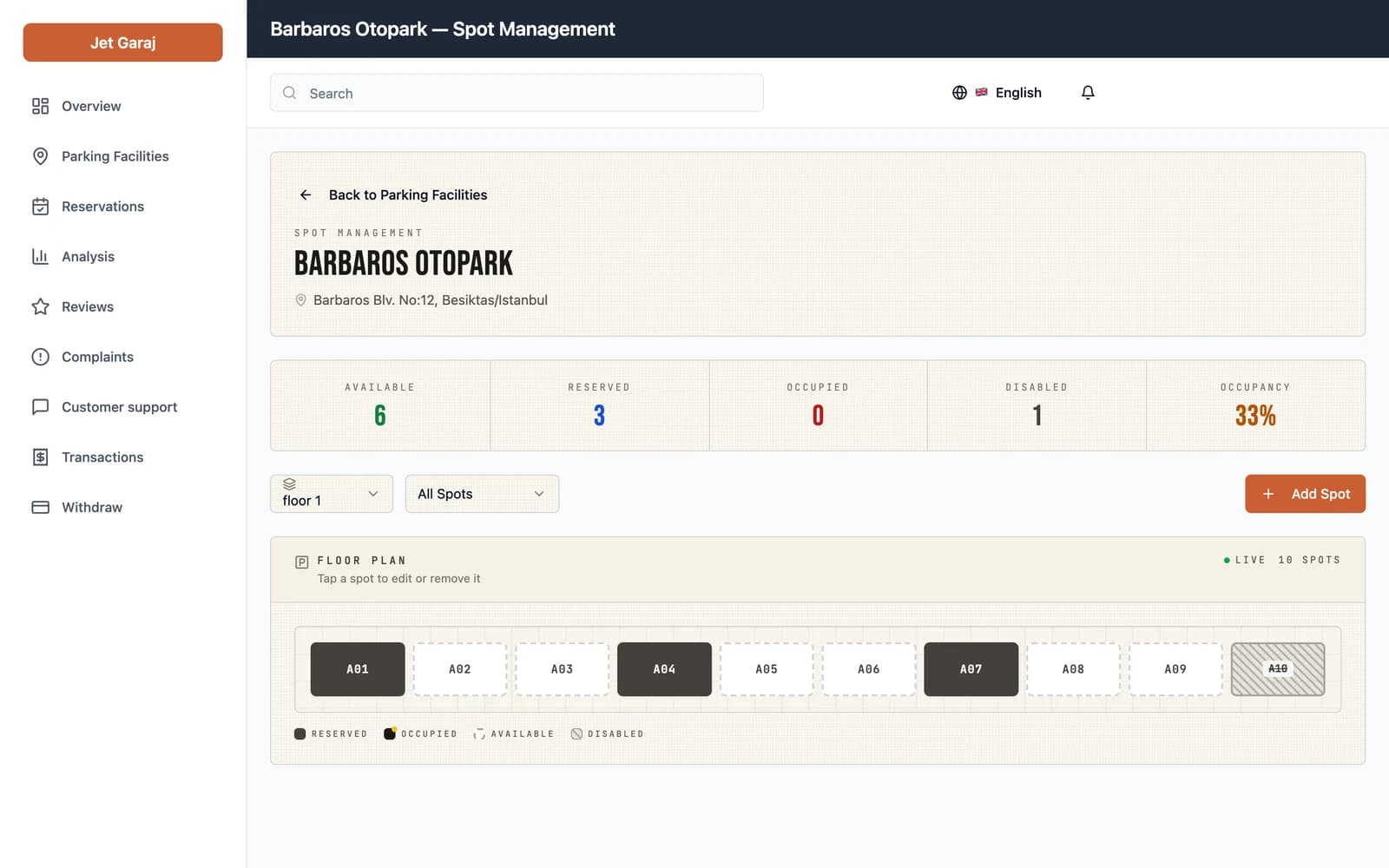Screen dimensions: 1389x868
Task: Click the floor plan P icon
Action: [301, 562]
